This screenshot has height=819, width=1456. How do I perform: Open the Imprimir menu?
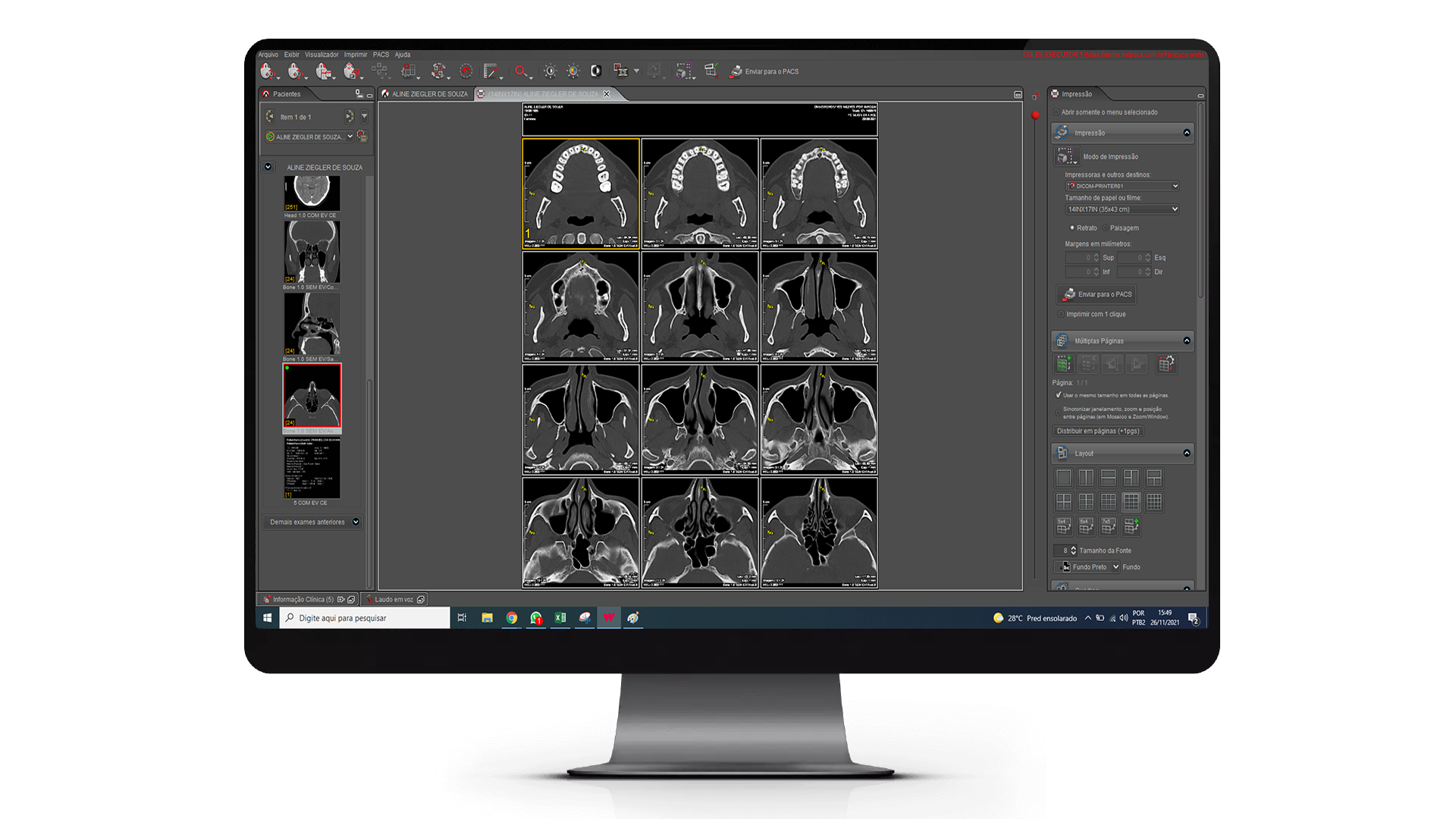click(355, 55)
